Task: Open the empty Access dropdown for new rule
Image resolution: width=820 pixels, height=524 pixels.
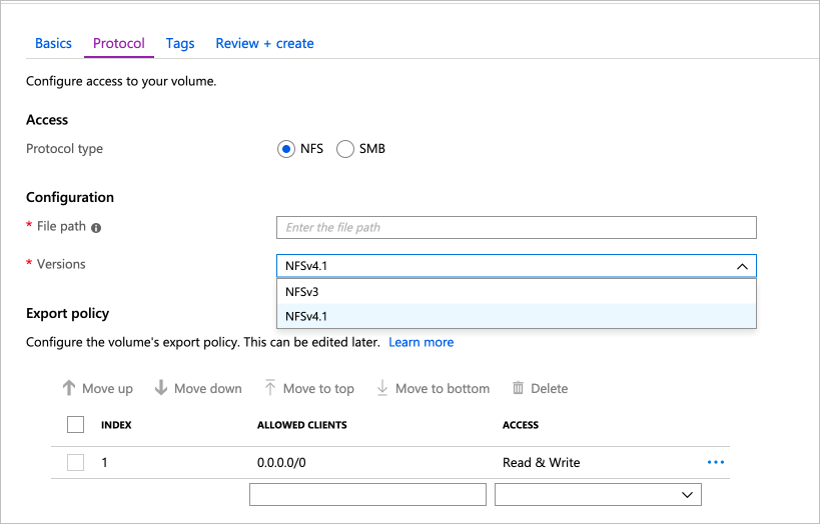Action: pos(598,495)
